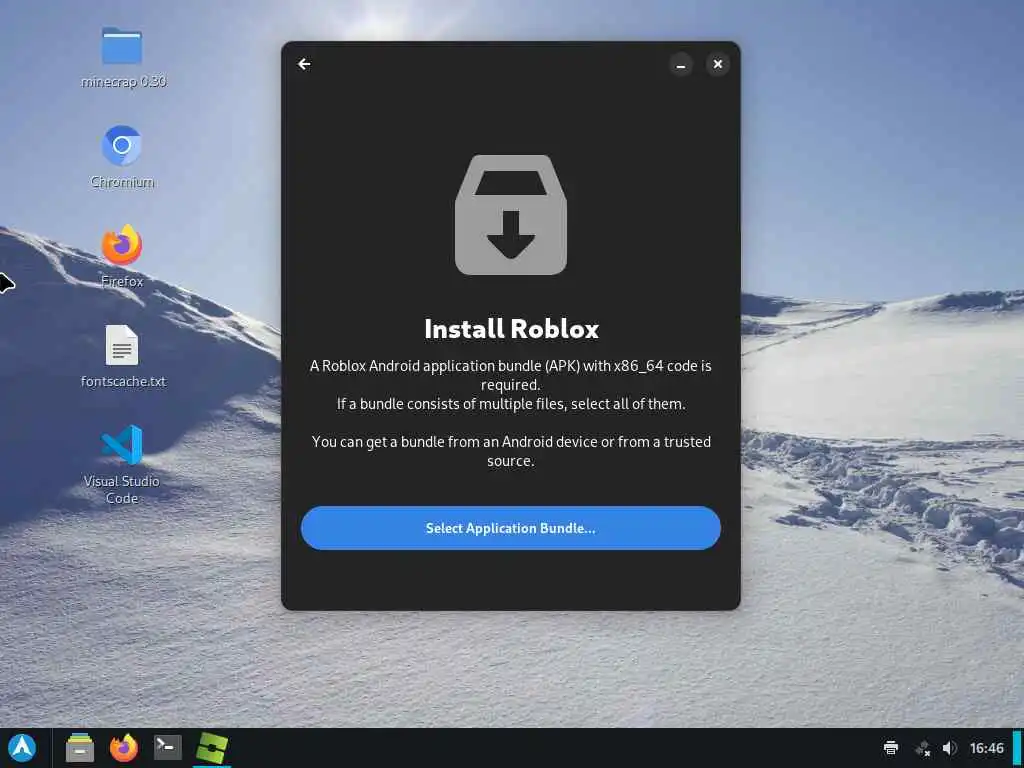The width and height of the screenshot is (1024, 768).
Task: Go back using the arrow in installer header
Action: (x=304, y=64)
